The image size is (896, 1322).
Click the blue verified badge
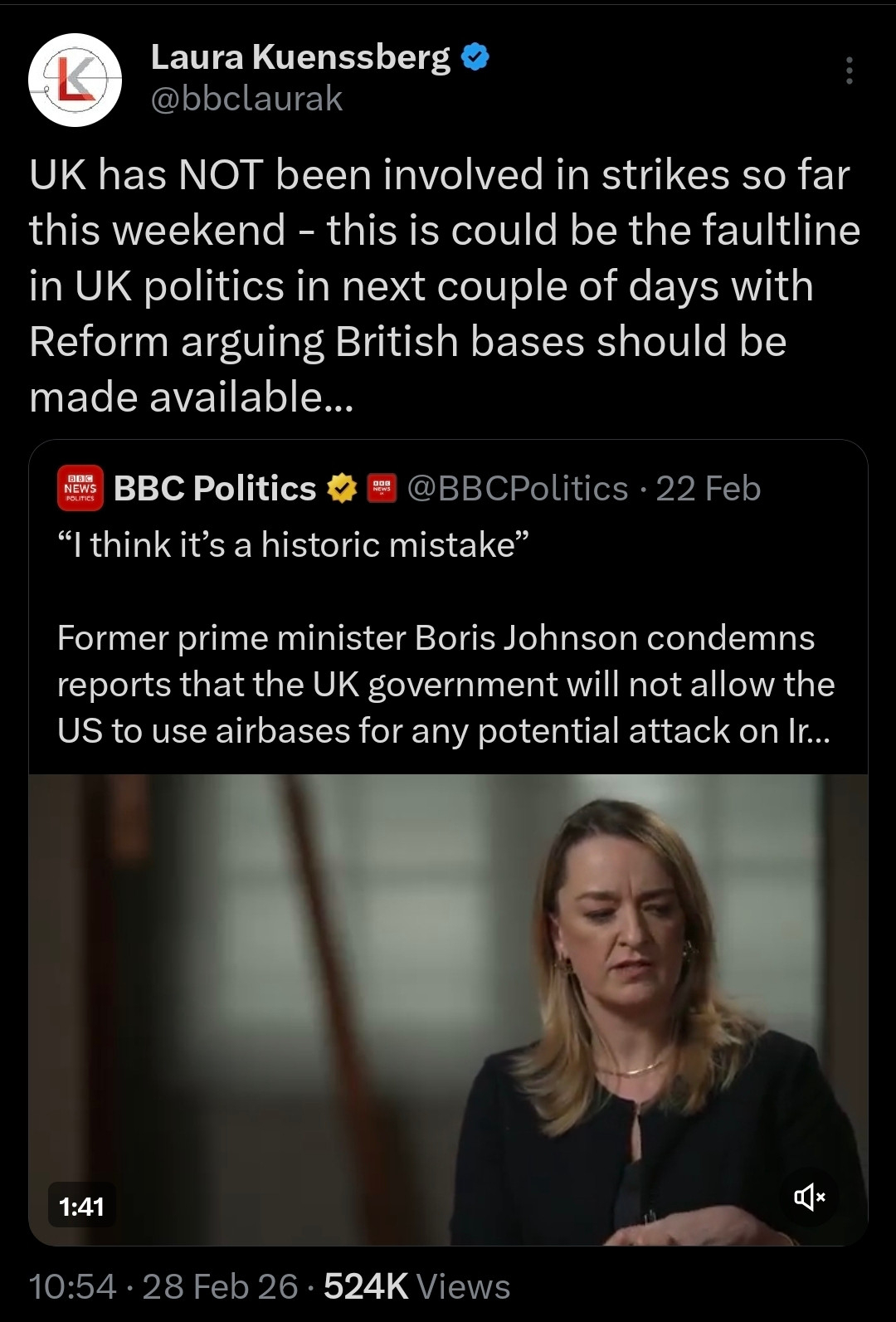tap(475, 57)
